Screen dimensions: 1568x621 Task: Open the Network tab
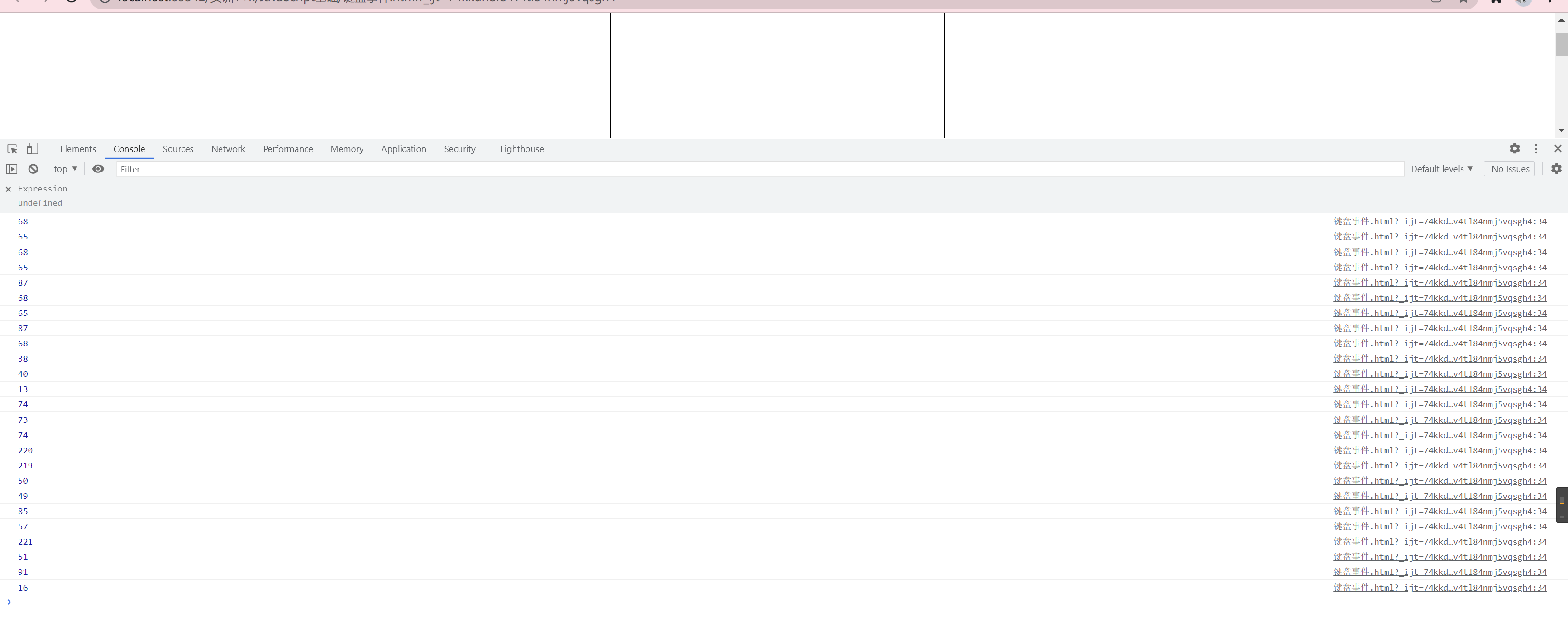pyautogui.click(x=228, y=149)
